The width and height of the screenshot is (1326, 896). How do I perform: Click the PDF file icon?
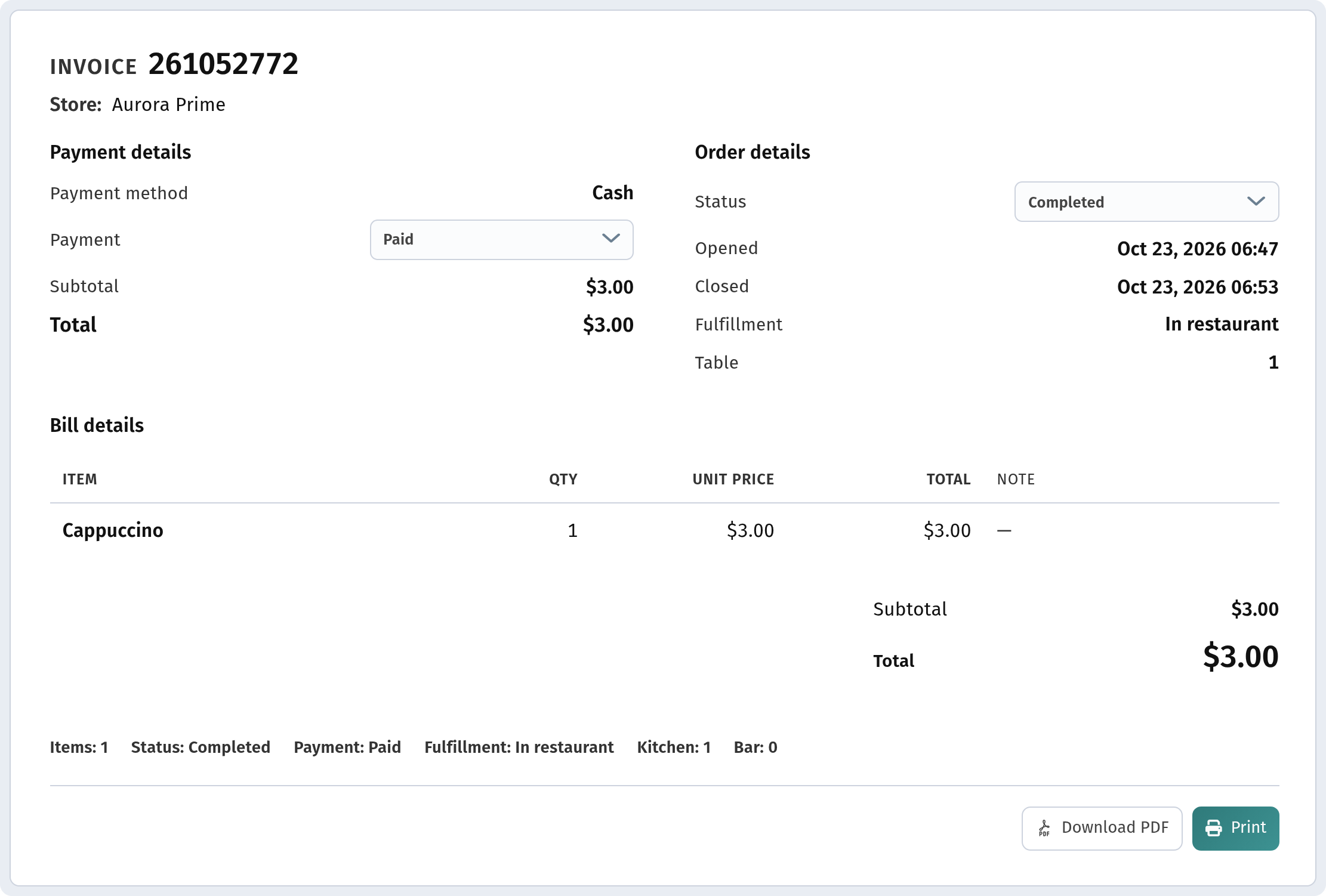point(1044,828)
